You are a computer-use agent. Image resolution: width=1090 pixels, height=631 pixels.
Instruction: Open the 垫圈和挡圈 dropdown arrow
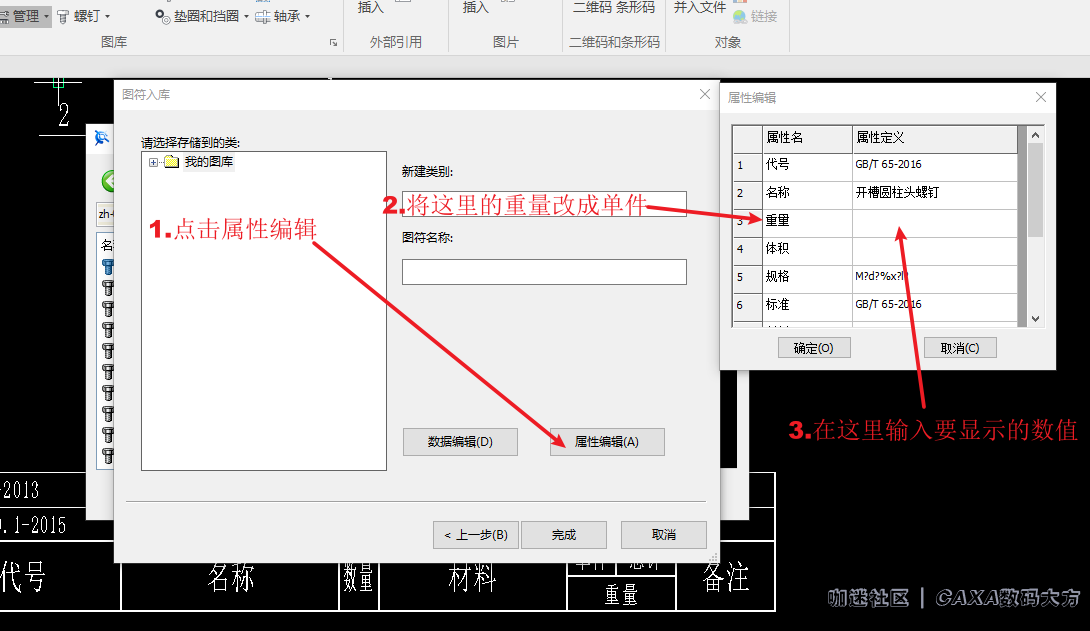246,16
